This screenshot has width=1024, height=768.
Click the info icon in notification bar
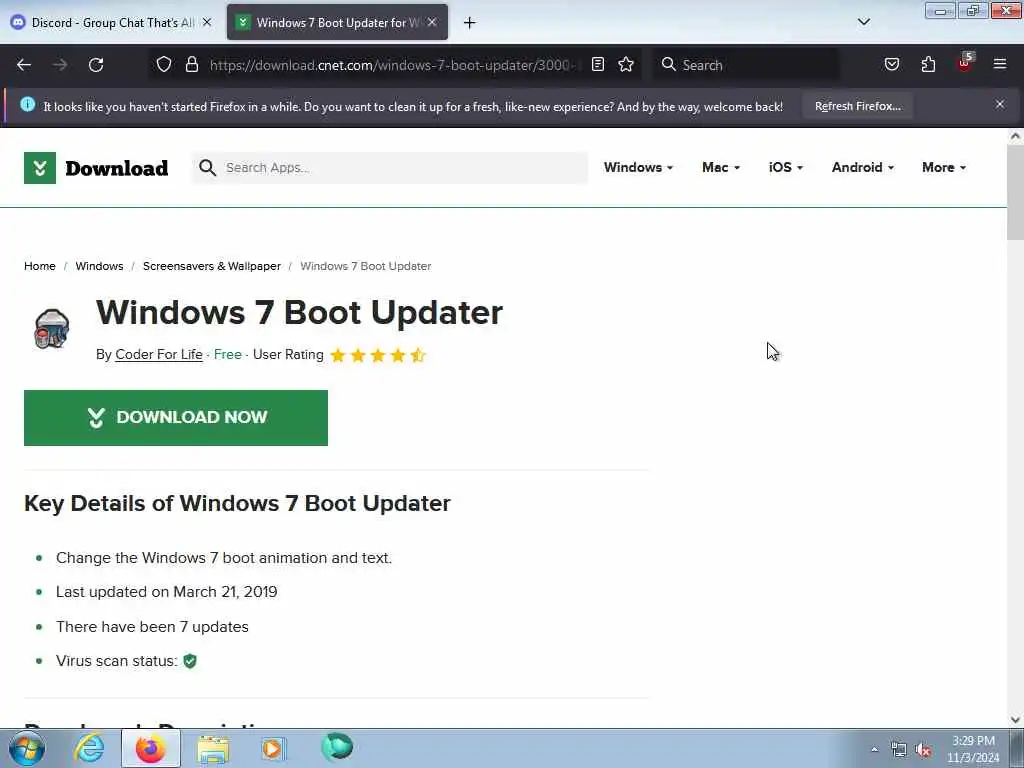click(27, 104)
